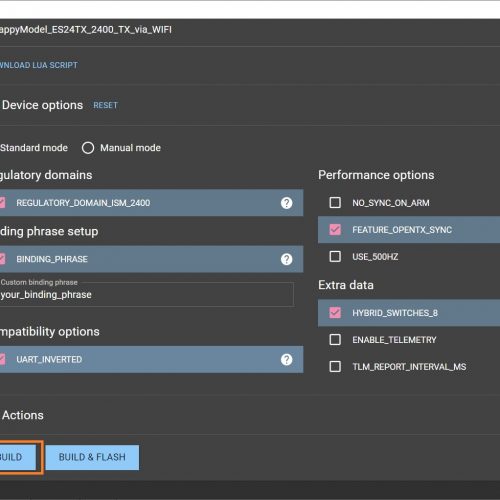Toggle REGULATORY_DOMAIN_ISM_2400 checkbox

[2, 203]
